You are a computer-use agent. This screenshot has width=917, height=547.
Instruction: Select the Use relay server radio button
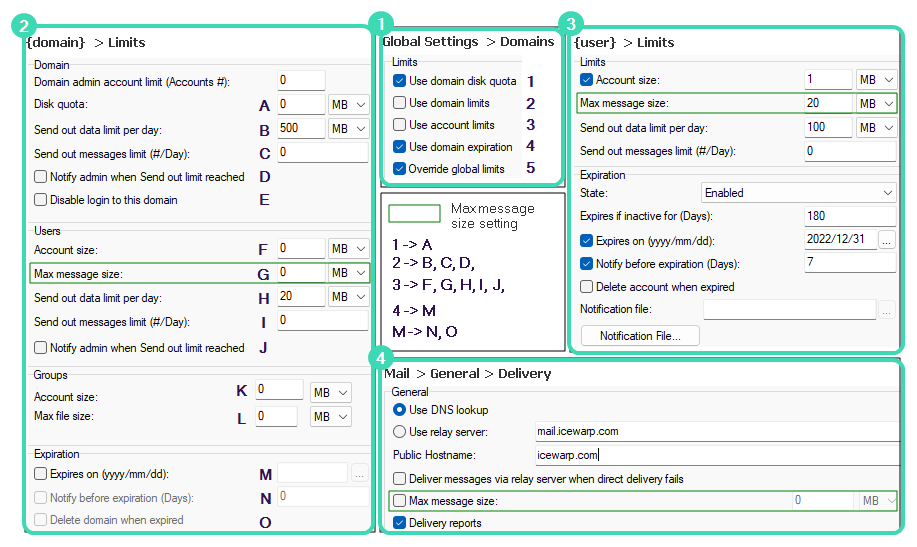click(399, 432)
